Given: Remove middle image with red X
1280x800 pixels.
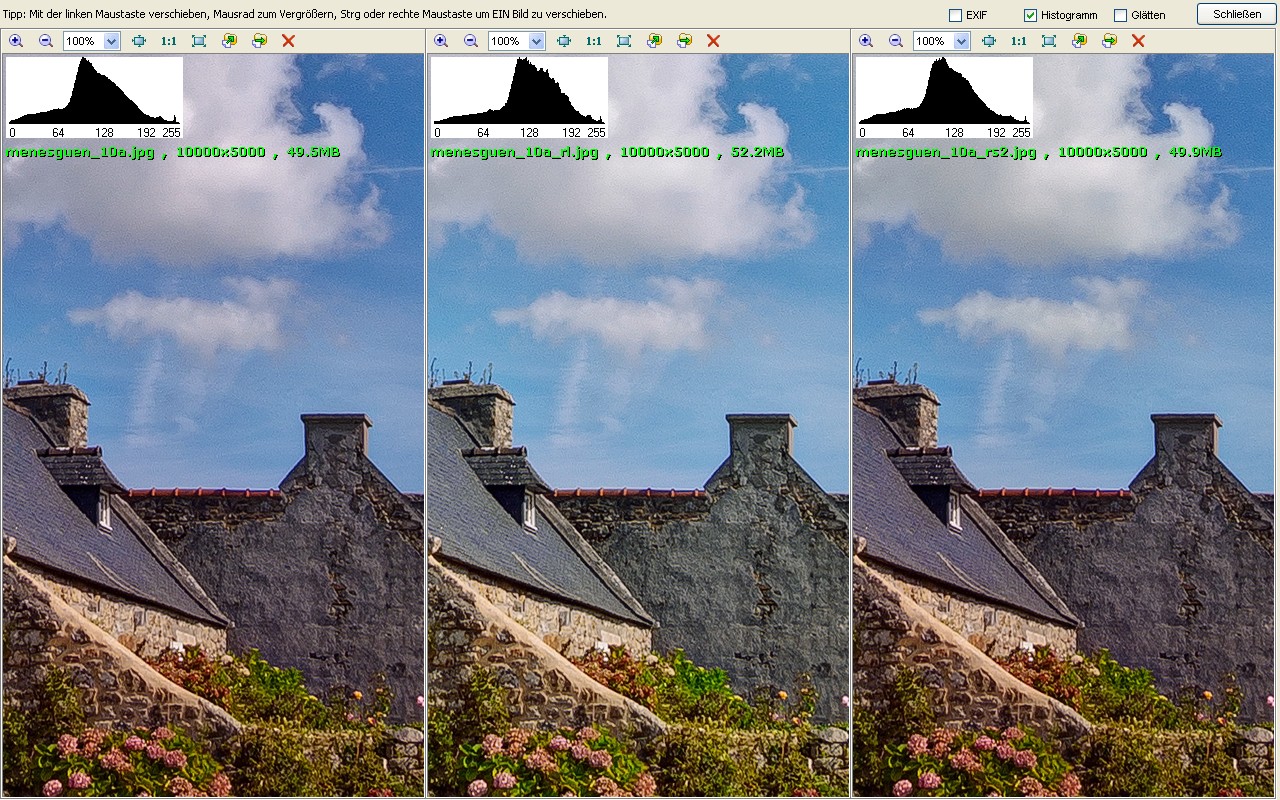Looking at the screenshot, I should pos(713,41).
